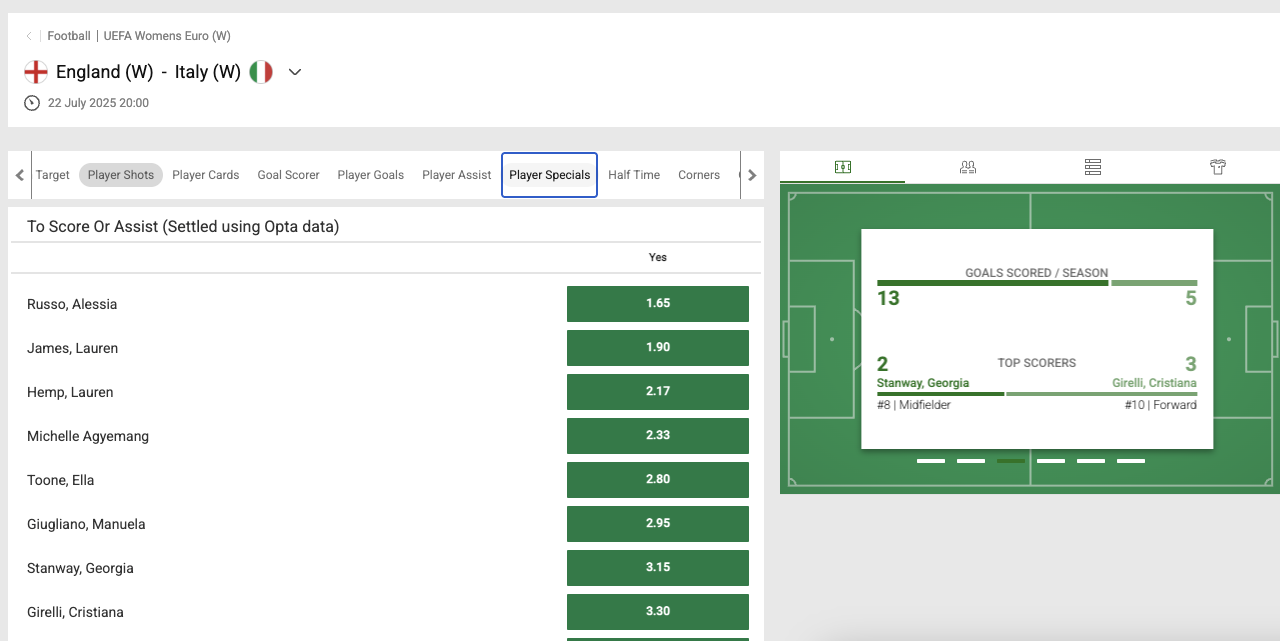
Task: Click Girelli, Cristiana in the odds list
Action: (x=75, y=612)
